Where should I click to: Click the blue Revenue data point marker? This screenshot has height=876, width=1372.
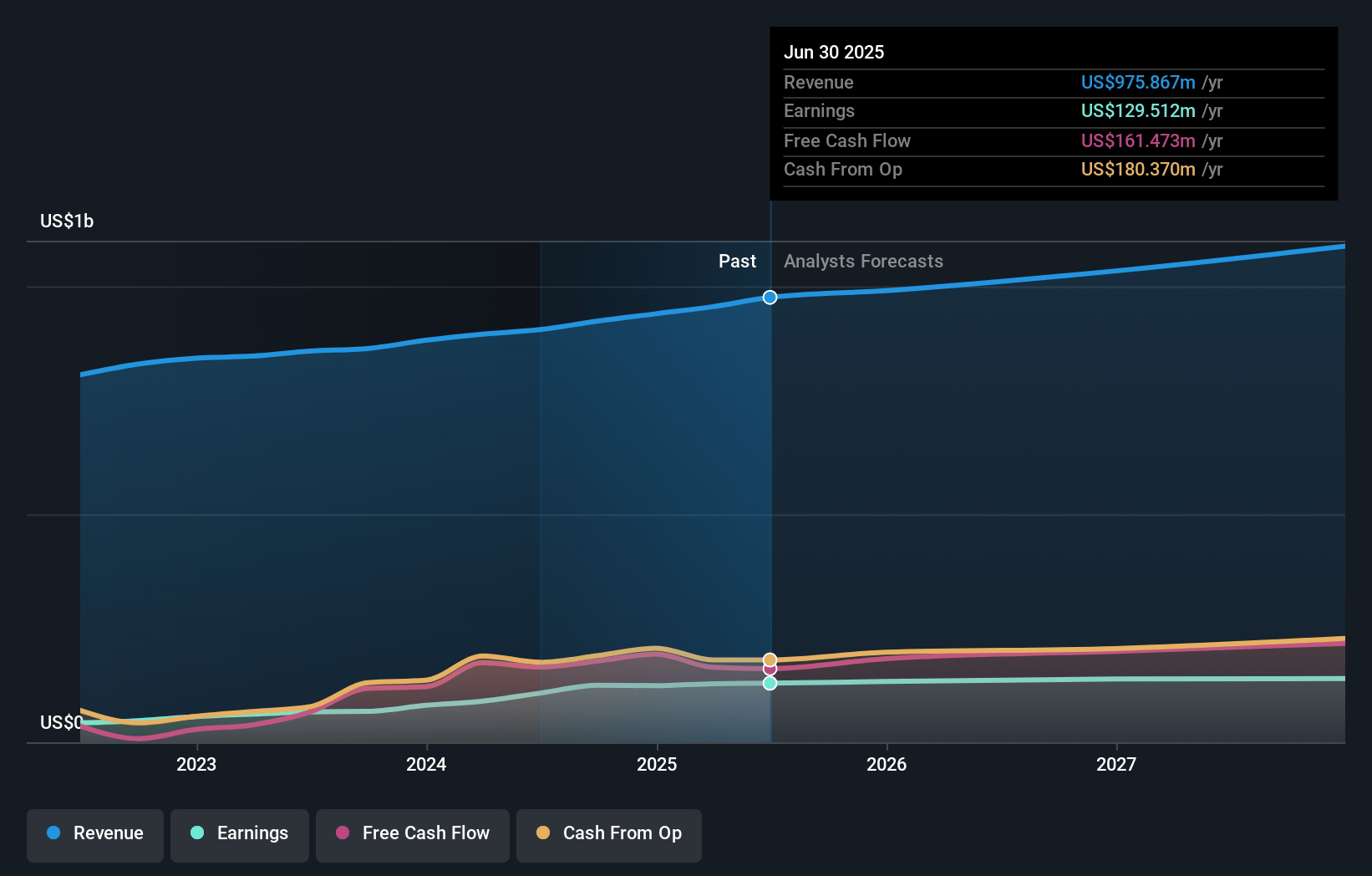770,298
